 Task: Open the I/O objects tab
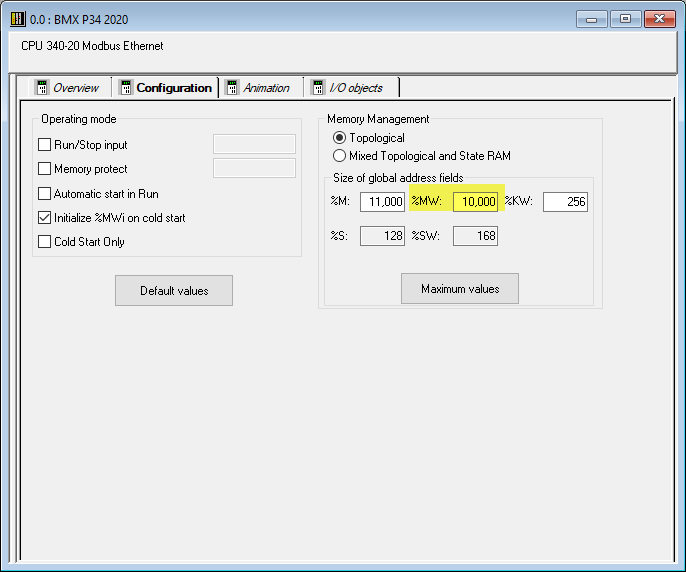(352, 88)
